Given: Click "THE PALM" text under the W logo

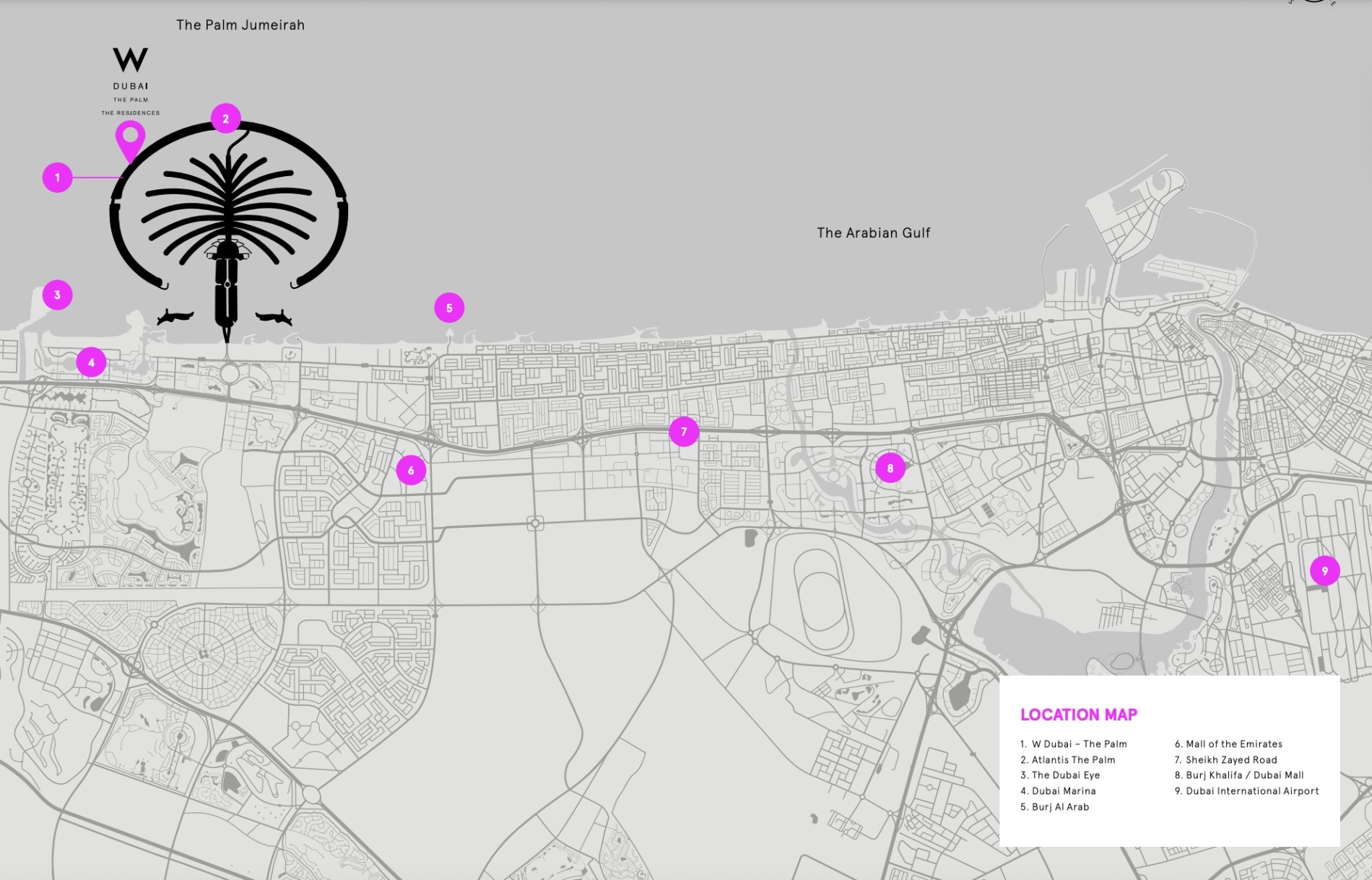Looking at the screenshot, I should pyautogui.click(x=131, y=100).
